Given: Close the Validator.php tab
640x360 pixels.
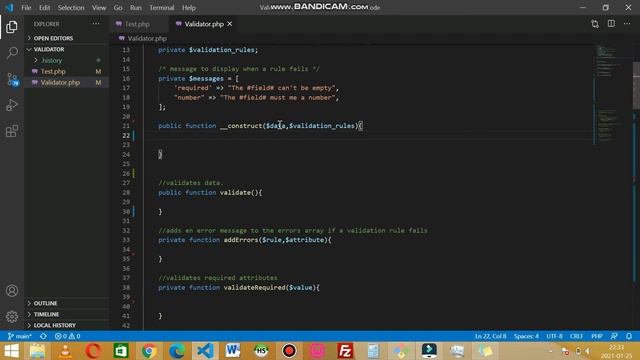Looking at the screenshot, I should (x=230, y=24).
